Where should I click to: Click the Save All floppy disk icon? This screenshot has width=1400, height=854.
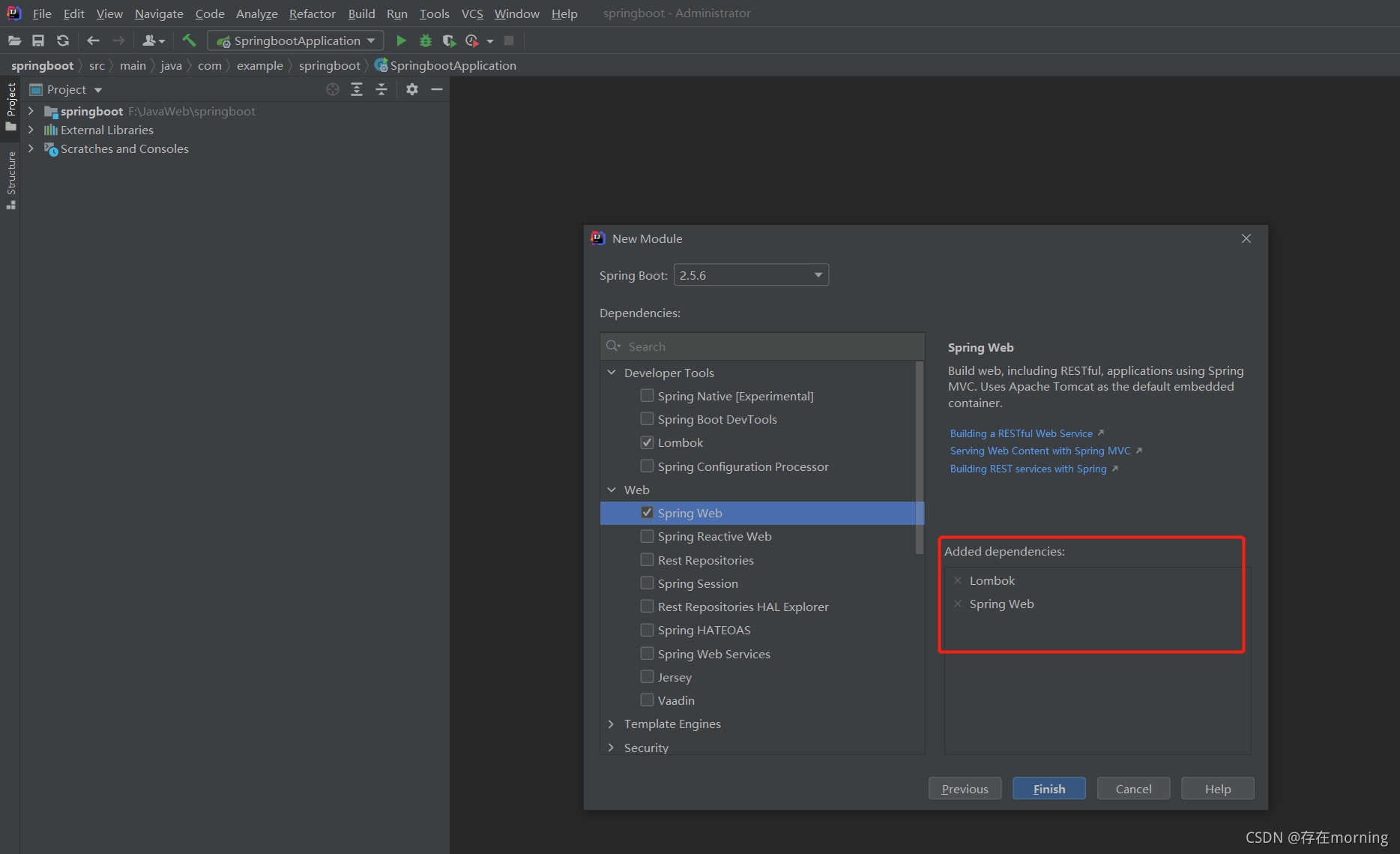coord(38,40)
